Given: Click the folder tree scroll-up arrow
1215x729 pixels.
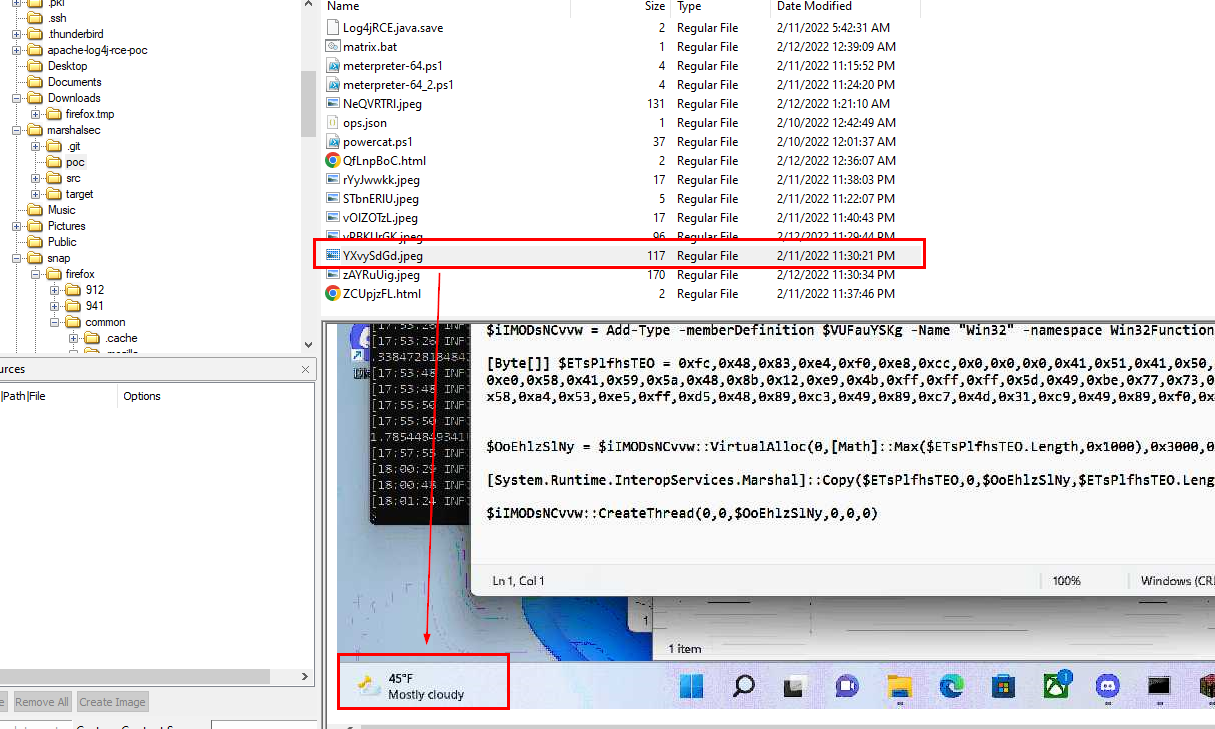Looking at the screenshot, I should coord(309,5).
